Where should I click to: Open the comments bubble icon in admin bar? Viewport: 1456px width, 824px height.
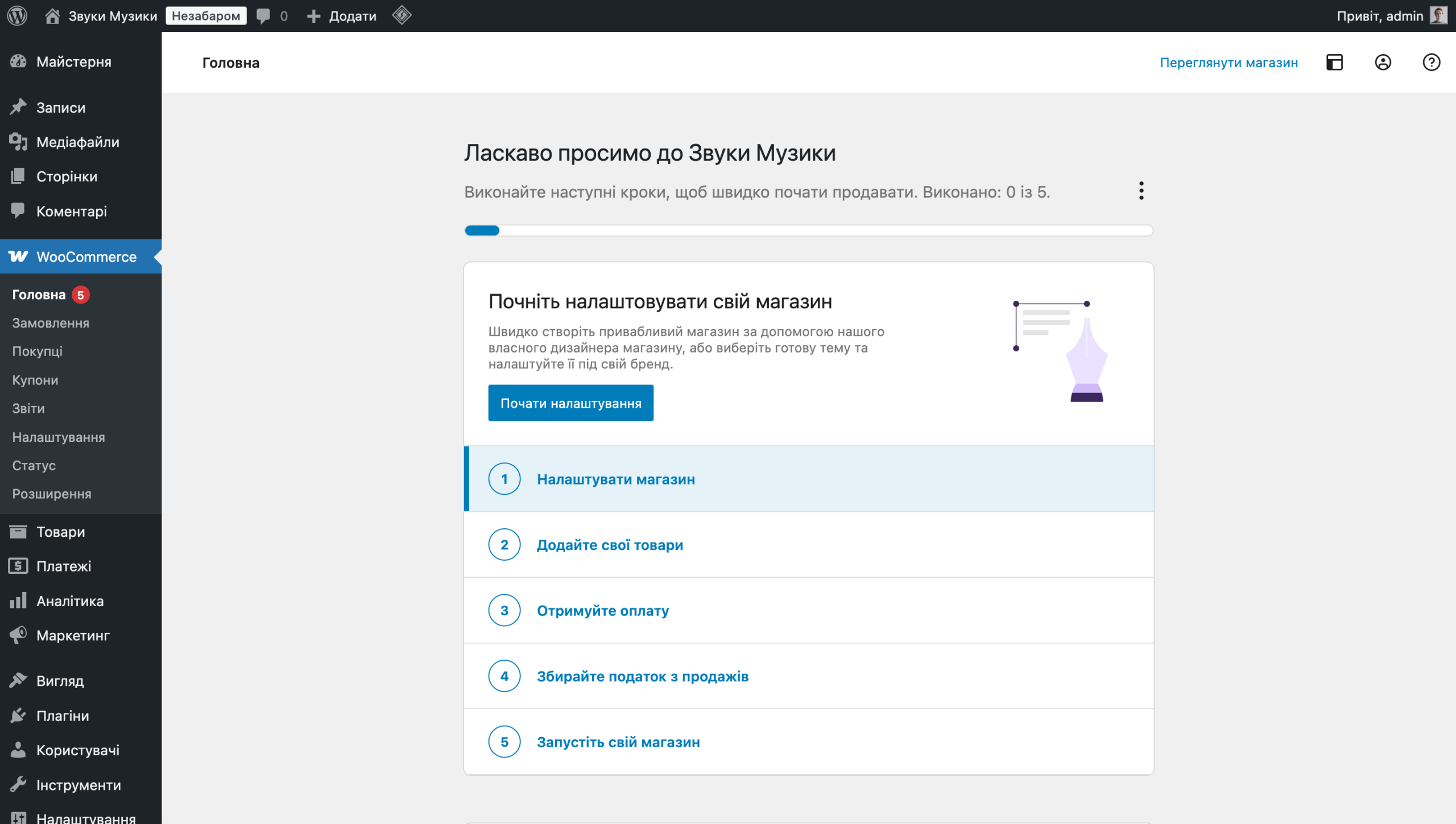coord(263,15)
